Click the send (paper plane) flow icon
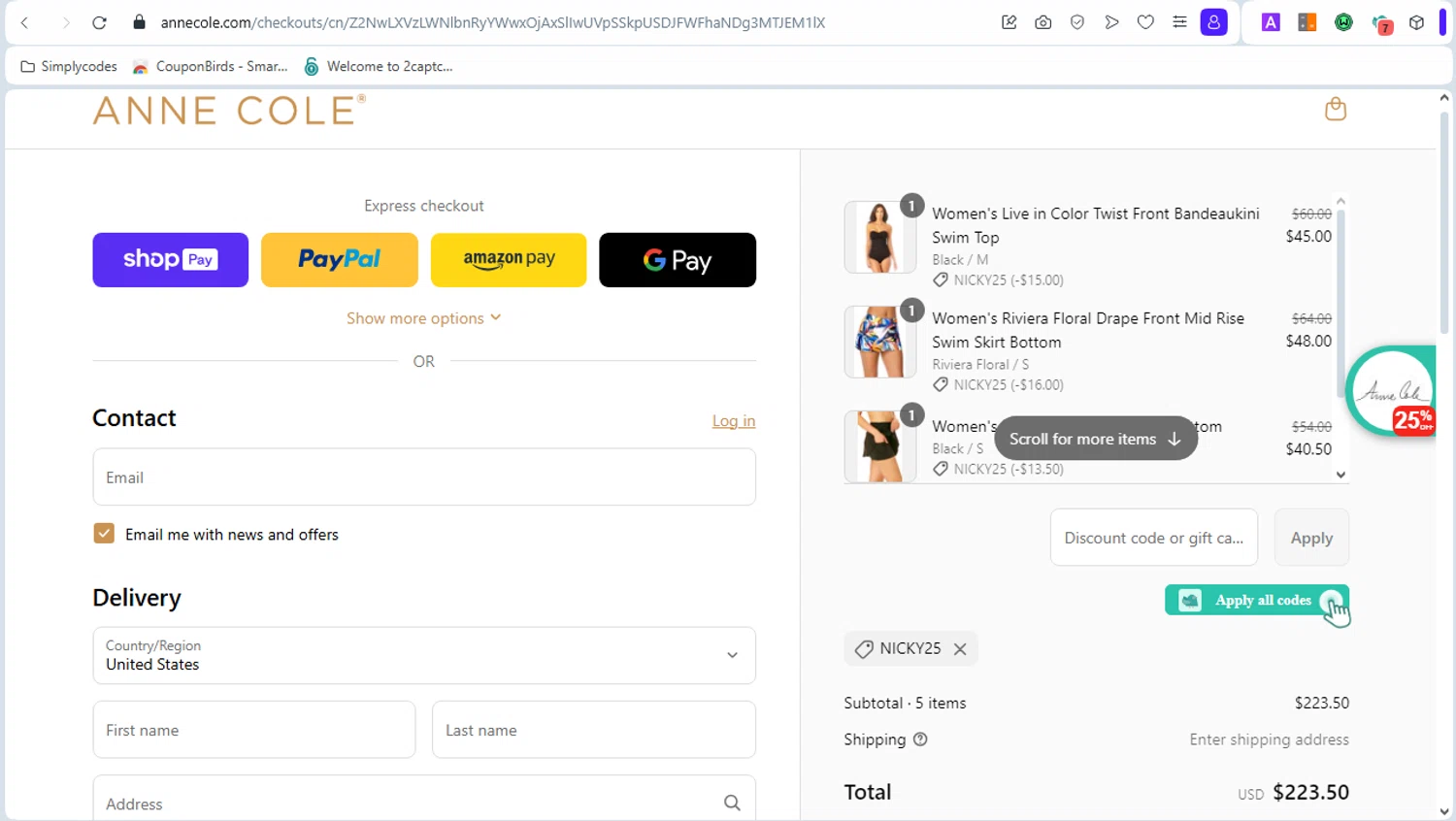 1111,22
